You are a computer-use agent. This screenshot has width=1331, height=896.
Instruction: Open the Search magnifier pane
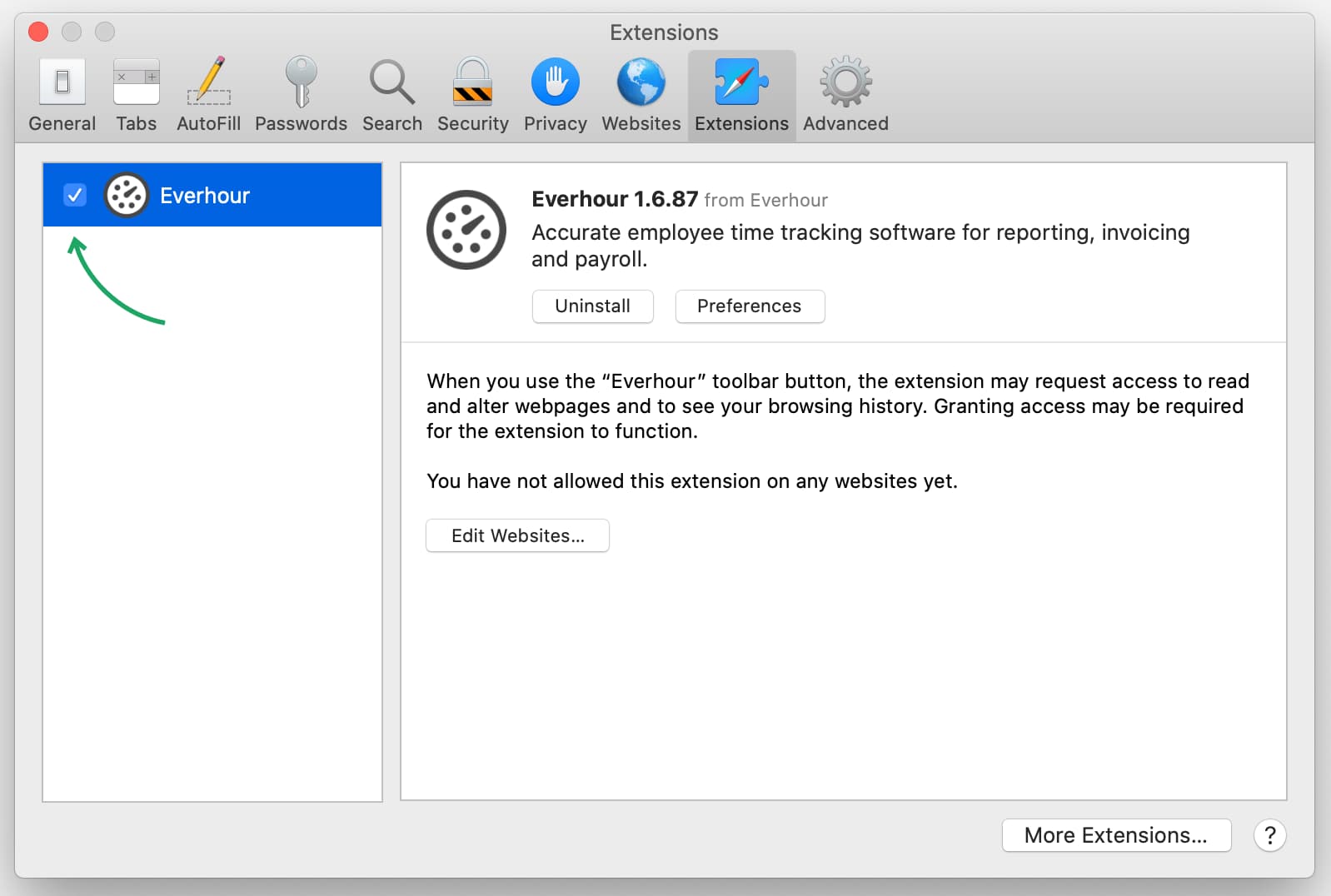pos(392,95)
